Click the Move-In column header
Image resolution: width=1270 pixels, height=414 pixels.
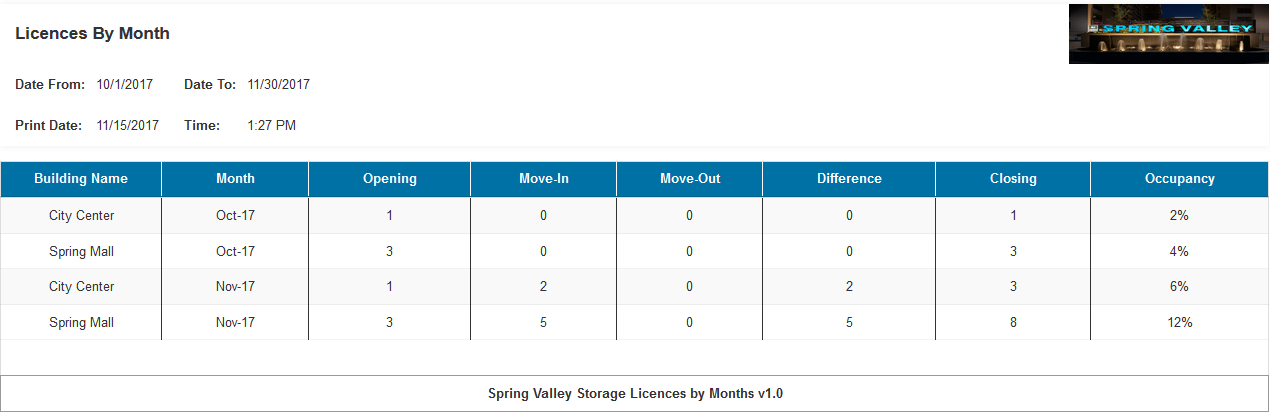tap(544, 179)
